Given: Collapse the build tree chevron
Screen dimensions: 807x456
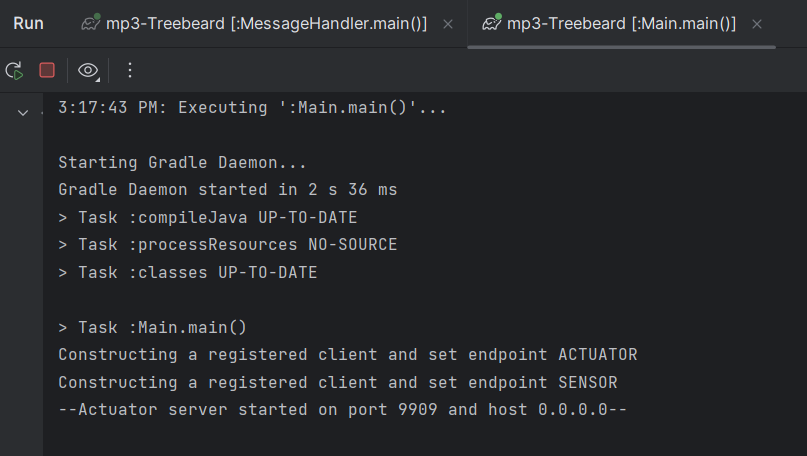Looking at the screenshot, I should click(x=23, y=113).
